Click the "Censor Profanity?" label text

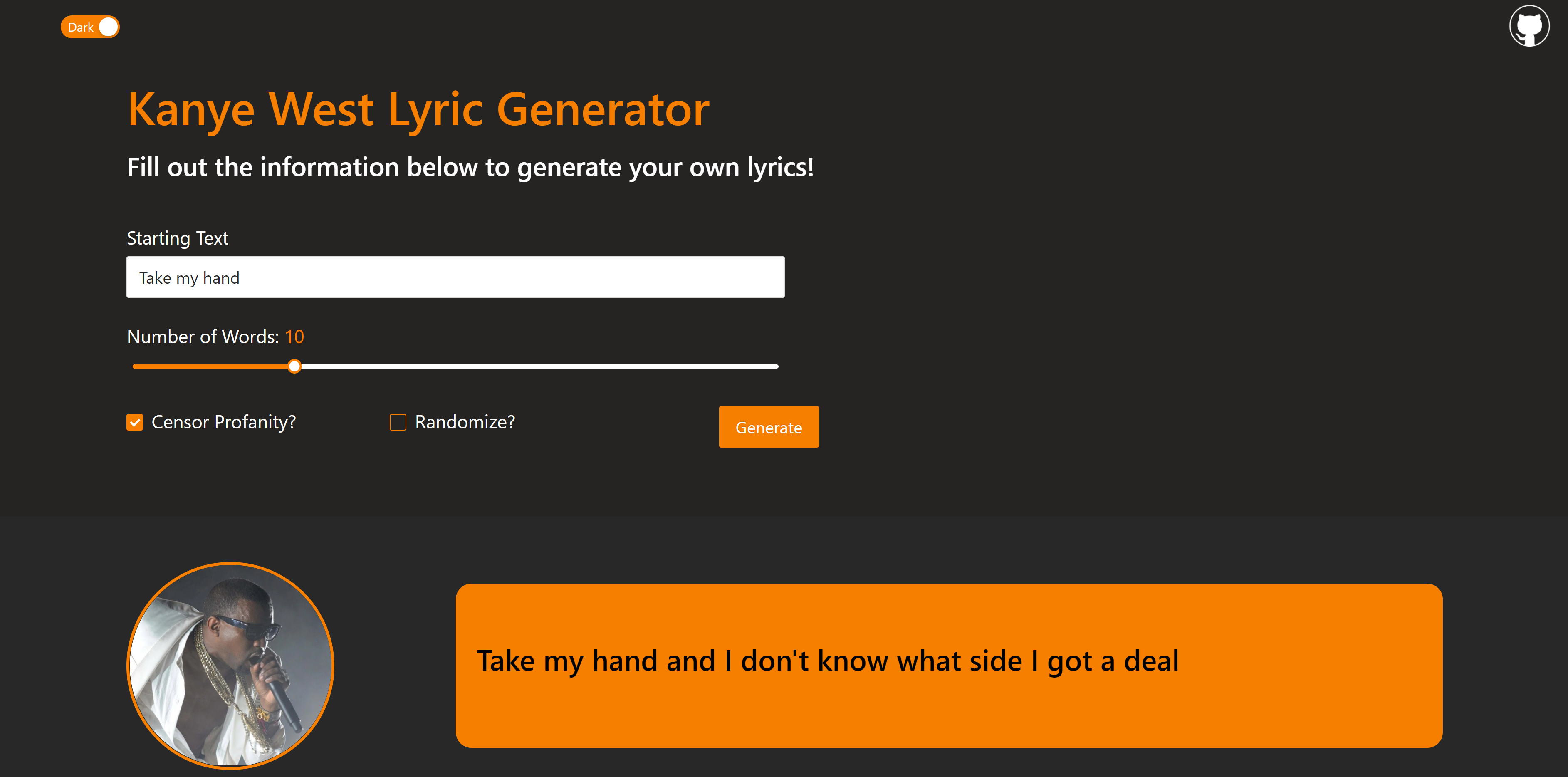coord(223,422)
